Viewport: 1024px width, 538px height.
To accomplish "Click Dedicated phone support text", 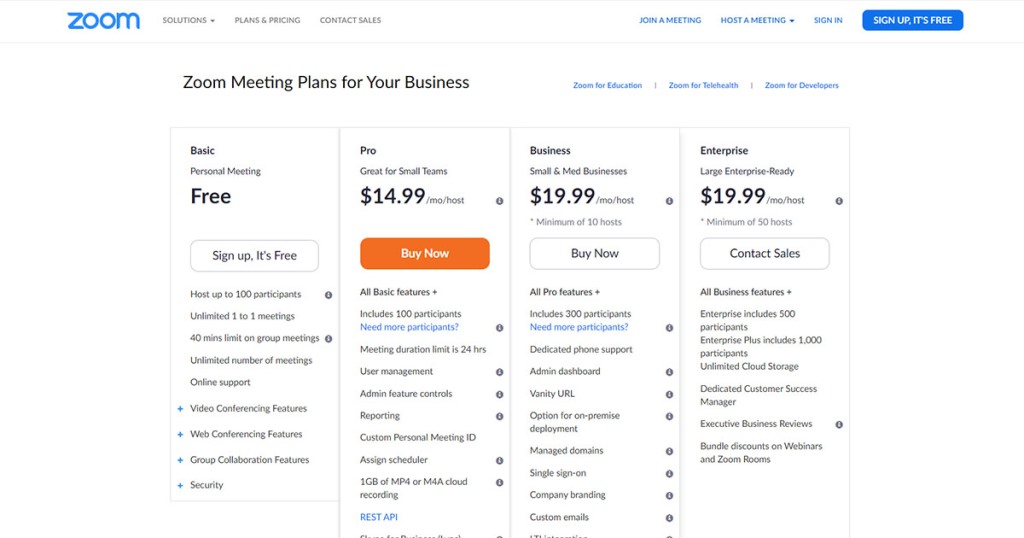I will 581,349.
